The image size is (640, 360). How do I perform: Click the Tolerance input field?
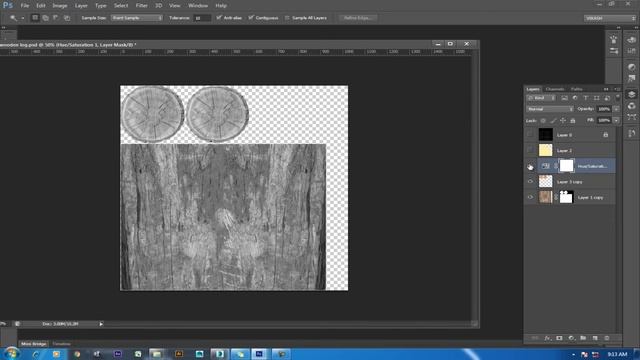tap(202, 18)
